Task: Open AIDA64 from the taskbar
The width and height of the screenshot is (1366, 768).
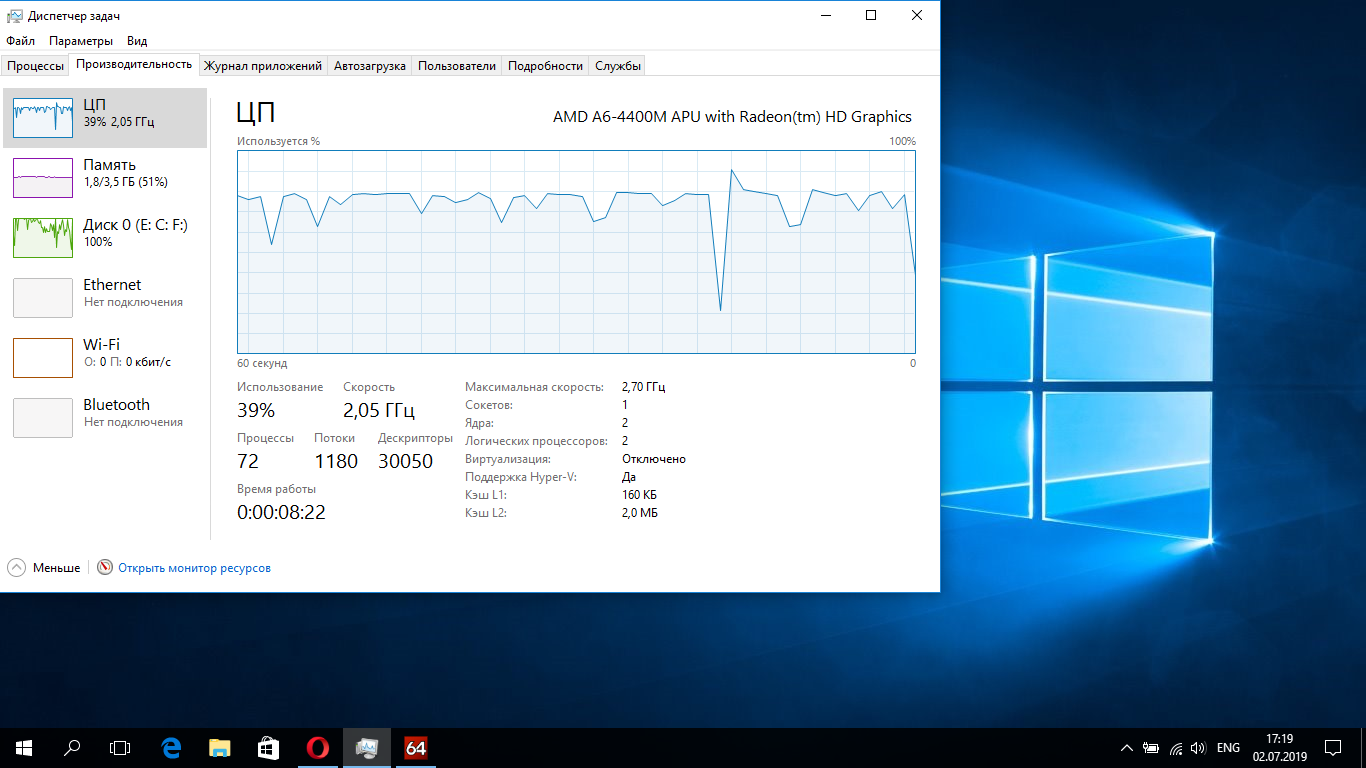Action: point(416,747)
